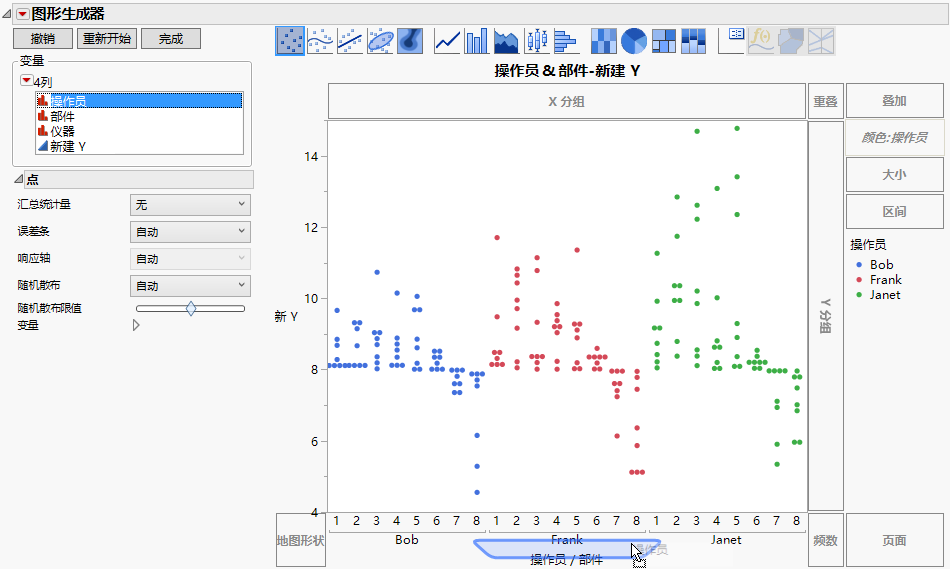The height and width of the screenshot is (569, 950).
Task: Adjust the 随机散布限值 slider handle
Action: point(191,308)
